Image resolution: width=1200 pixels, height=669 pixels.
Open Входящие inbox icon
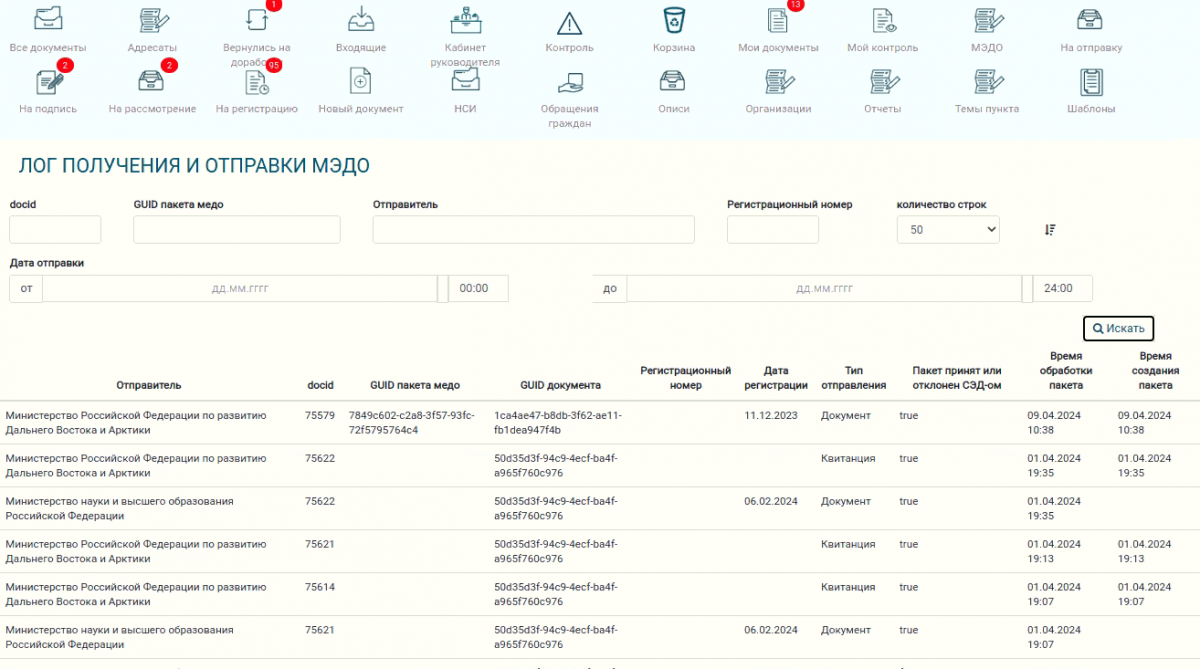click(360, 19)
